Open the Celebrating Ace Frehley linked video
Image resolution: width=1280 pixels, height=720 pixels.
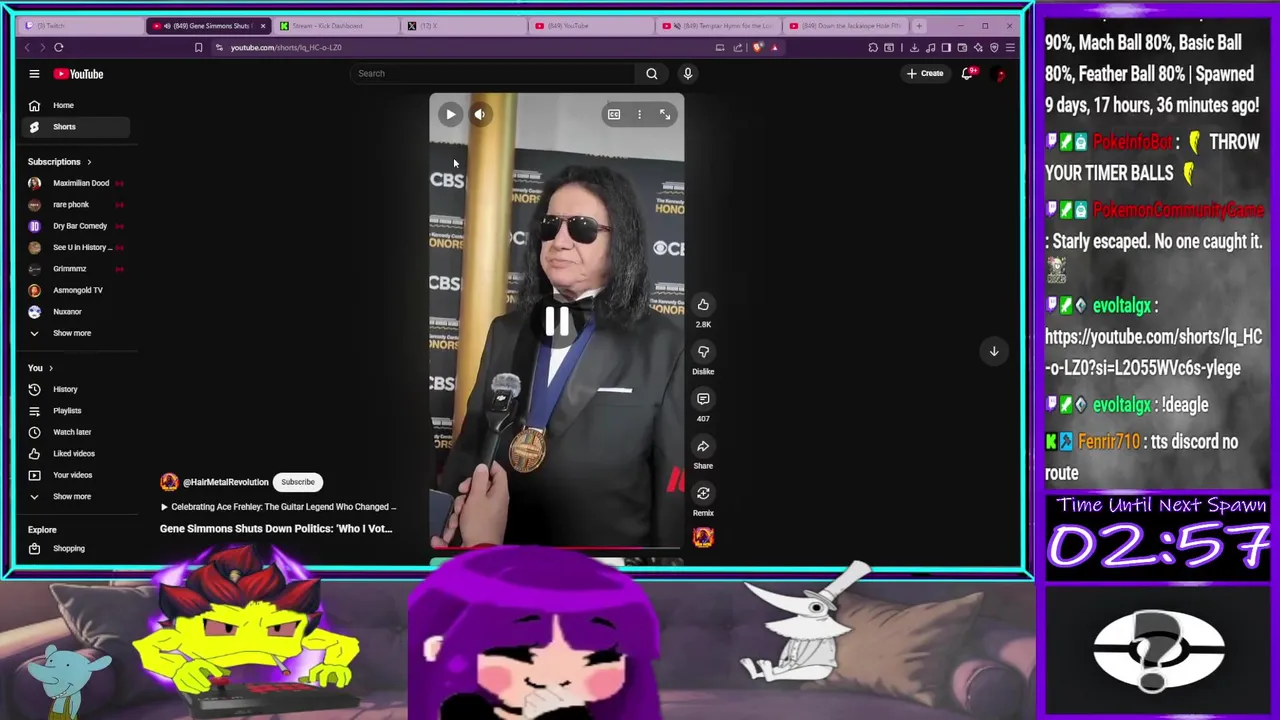(x=279, y=507)
